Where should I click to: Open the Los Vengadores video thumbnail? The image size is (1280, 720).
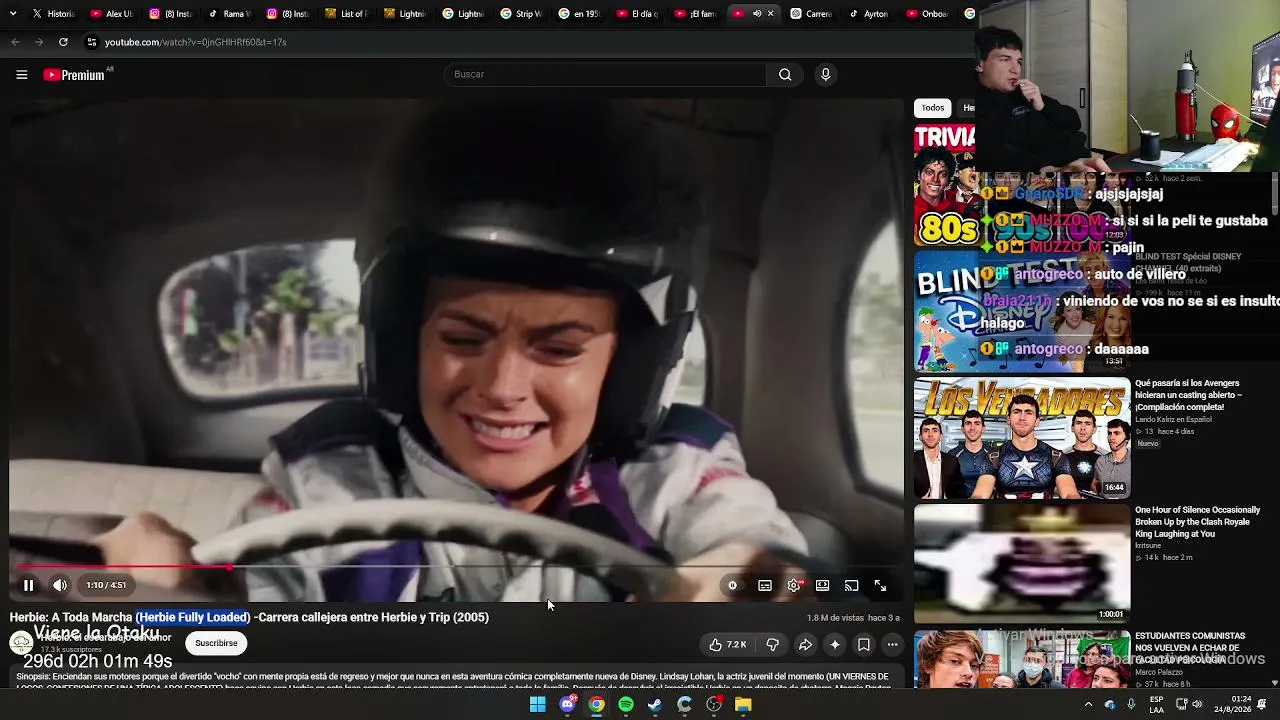[x=1022, y=438]
